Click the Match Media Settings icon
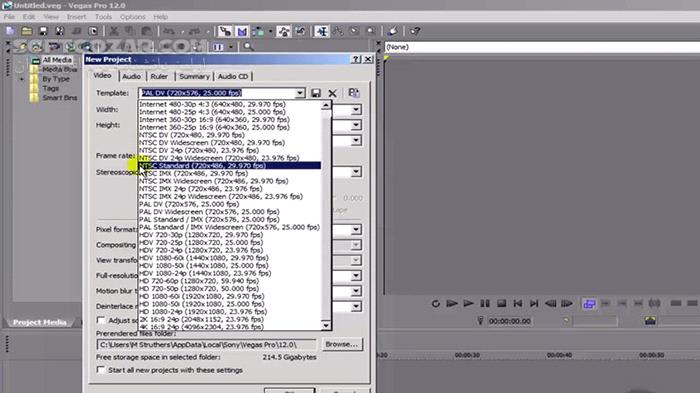The height and width of the screenshot is (393, 700). tap(354, 92)
